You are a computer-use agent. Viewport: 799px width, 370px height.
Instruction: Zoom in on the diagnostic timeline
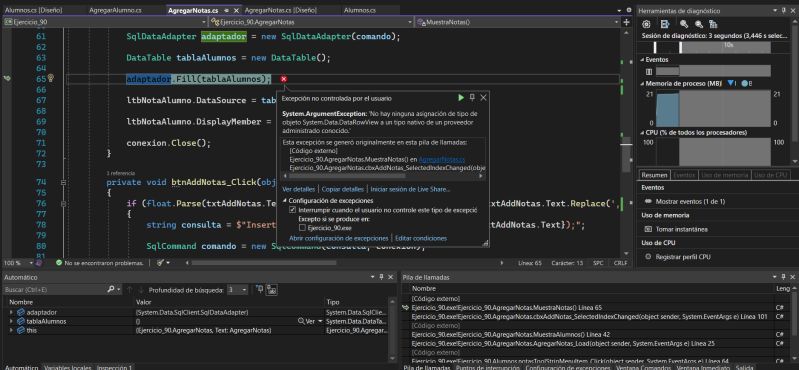(x=684, y=24)
